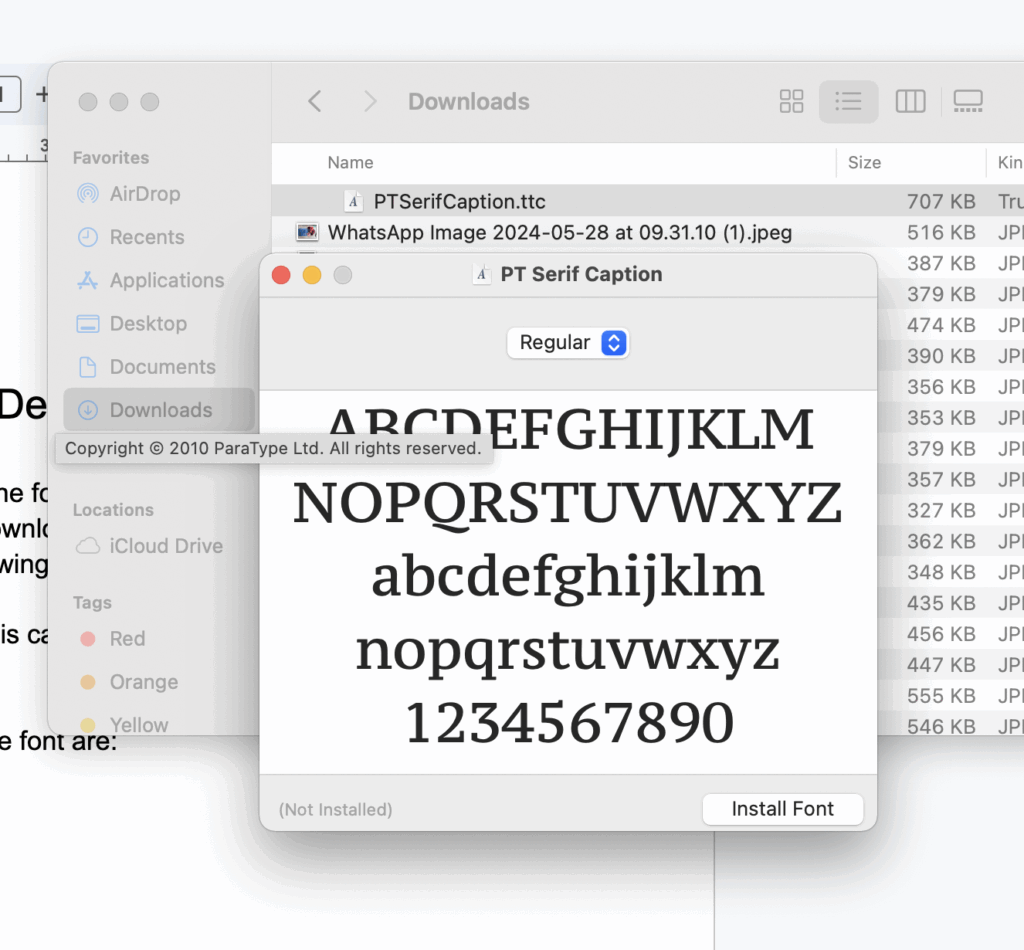The width and height of the screenshot is (1024, 950).
Task: Switch Finder to icon view
Action: (x=791, y=101)
